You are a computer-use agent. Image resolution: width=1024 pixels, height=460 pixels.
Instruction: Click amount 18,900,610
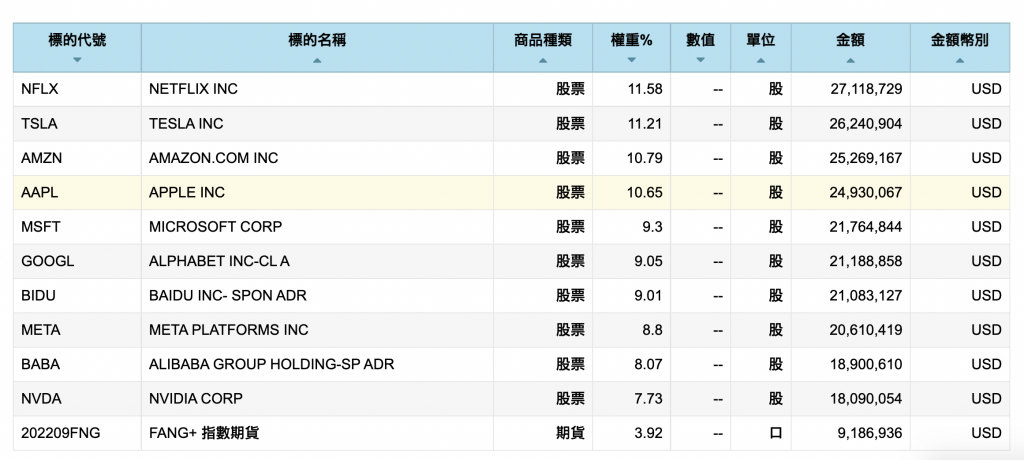coord(867,364)
